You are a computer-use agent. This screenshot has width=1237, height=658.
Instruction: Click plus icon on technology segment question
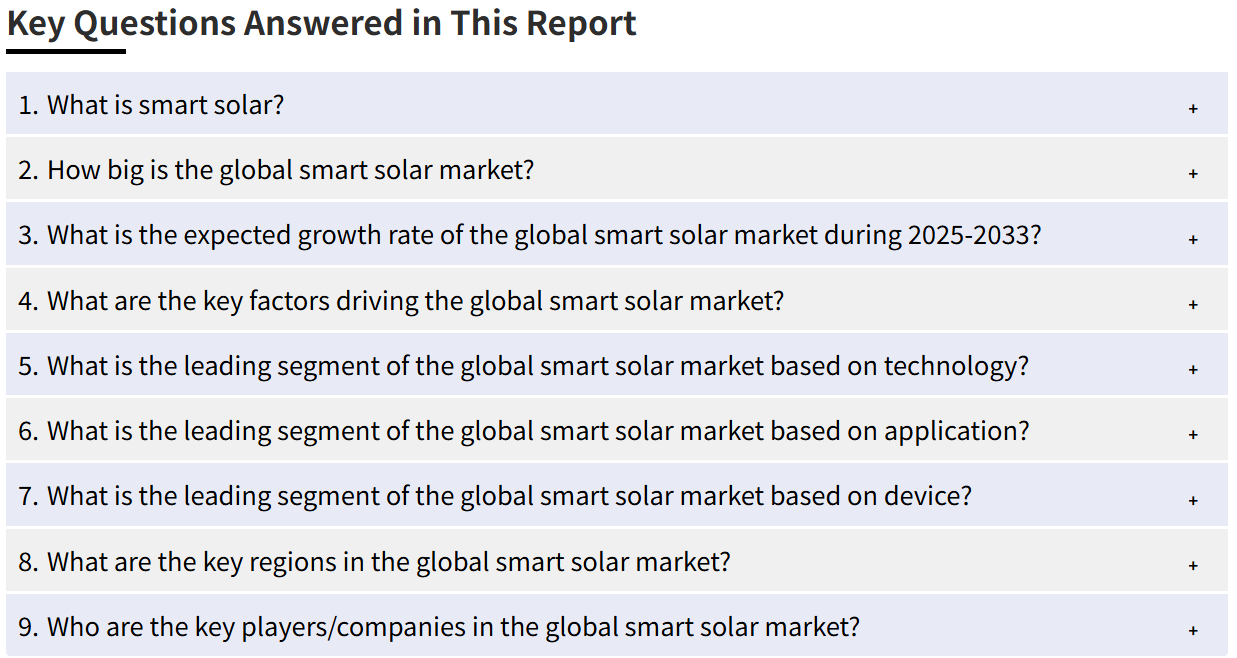tap(1193, 369)
